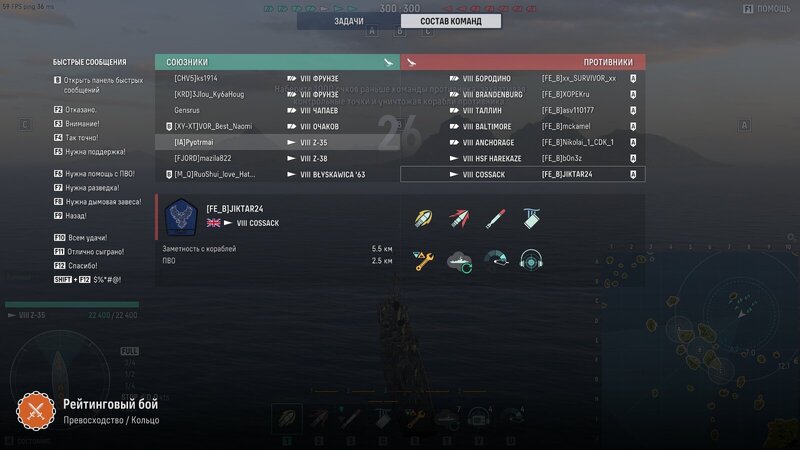800x450 pixels.
Task: Click F1 ПОМОЩЬ help link
Action: (767, 9)
